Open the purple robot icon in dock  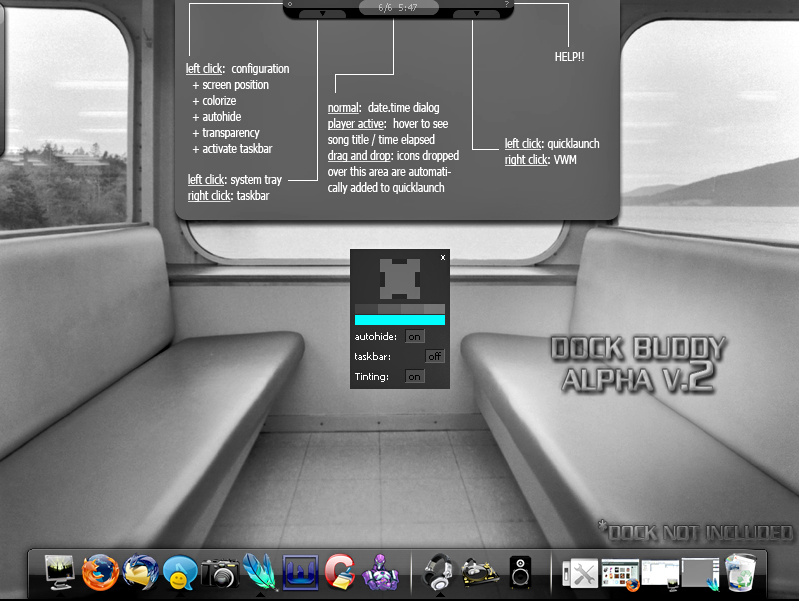pyautogui.click(x=380, y=572)
